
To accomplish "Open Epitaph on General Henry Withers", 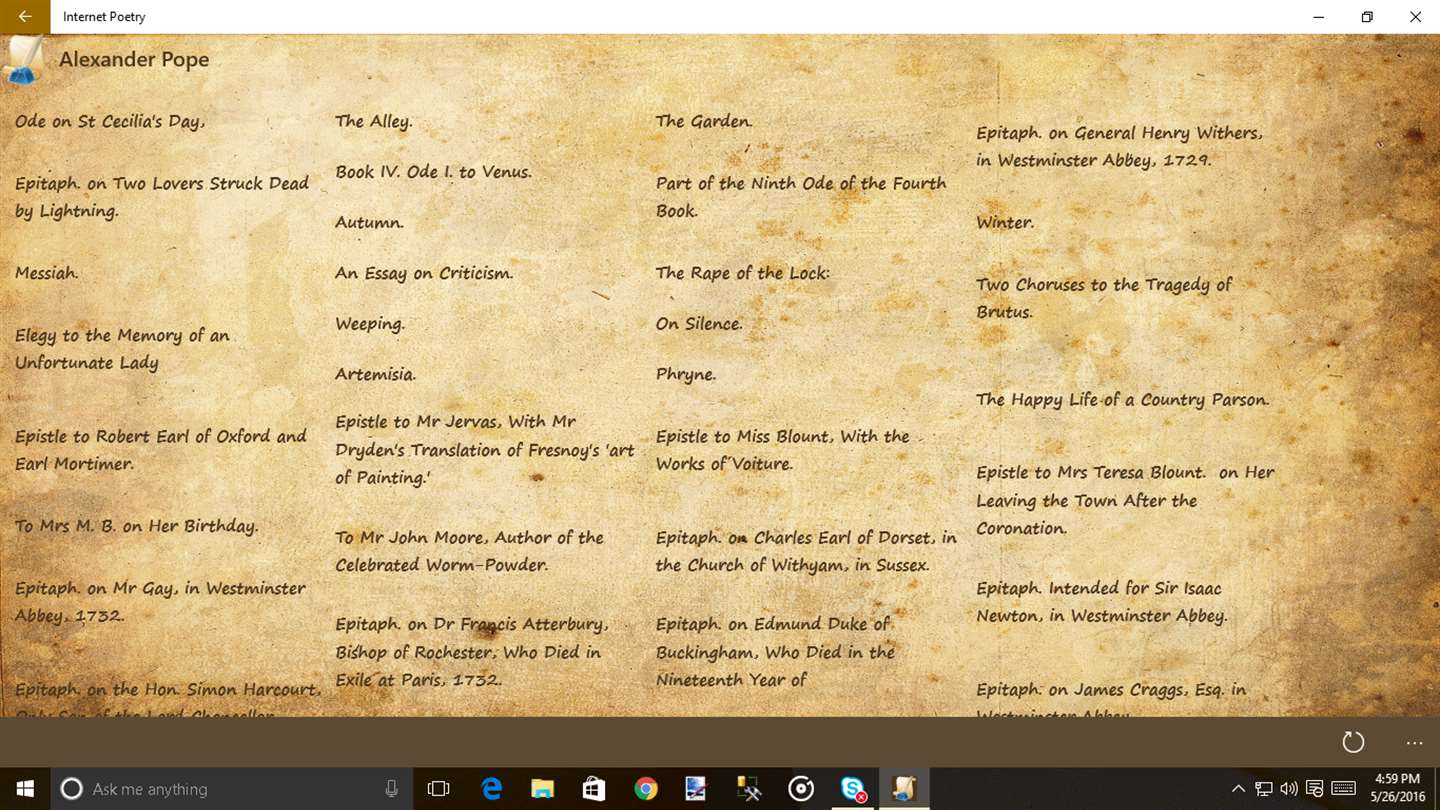I will point(1119,146).
